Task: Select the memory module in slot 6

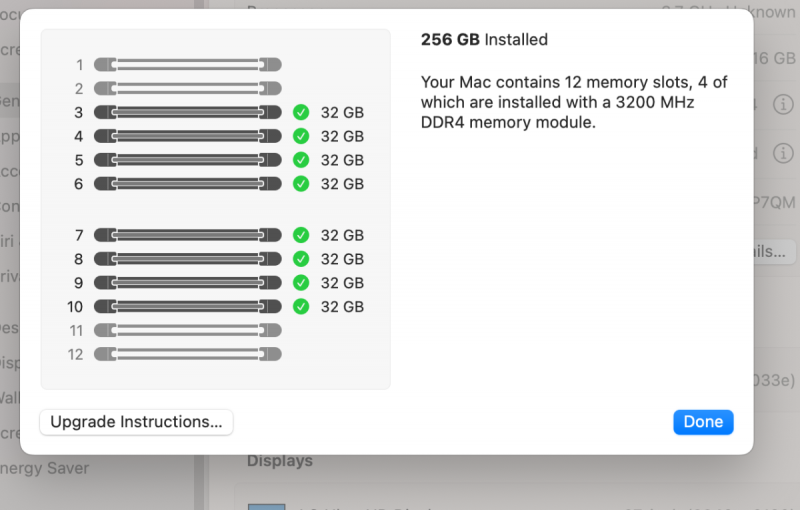Action: (x=187, y=184)
